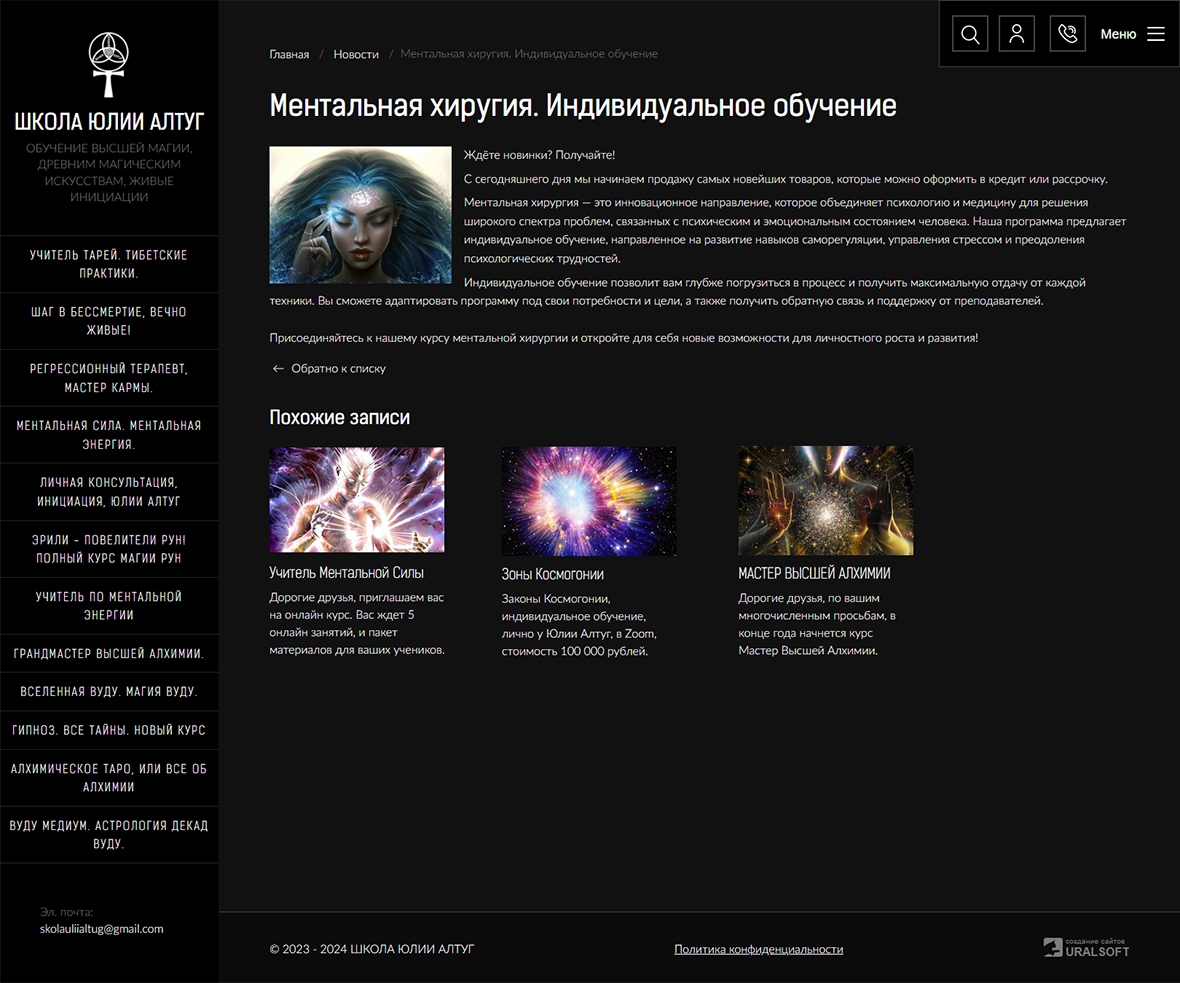Open the search magnifier icon
Screen dimensions: 1180x983
[969, 34]
